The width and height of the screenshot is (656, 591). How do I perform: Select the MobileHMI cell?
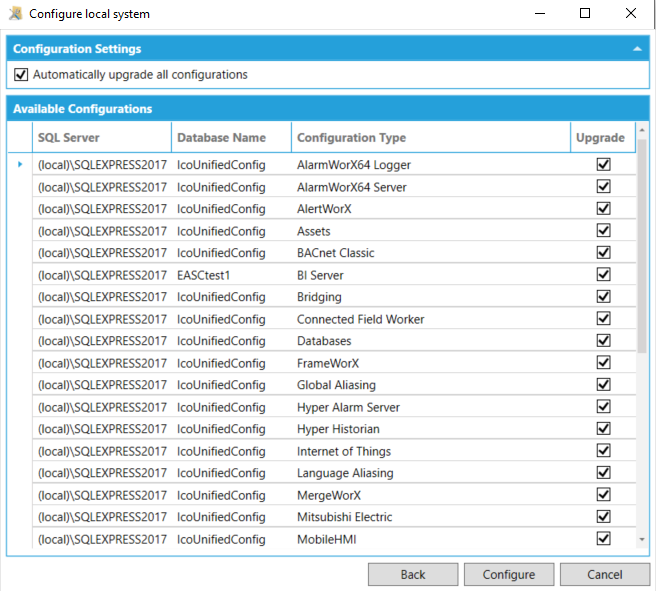coord(431,539)
